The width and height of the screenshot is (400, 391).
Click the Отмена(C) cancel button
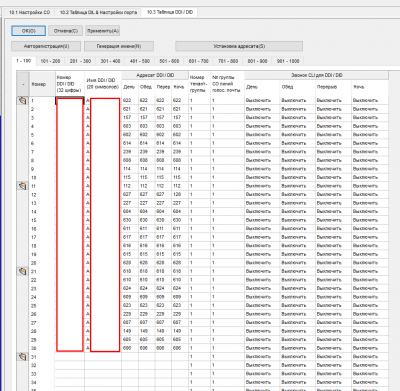point(66,31)
